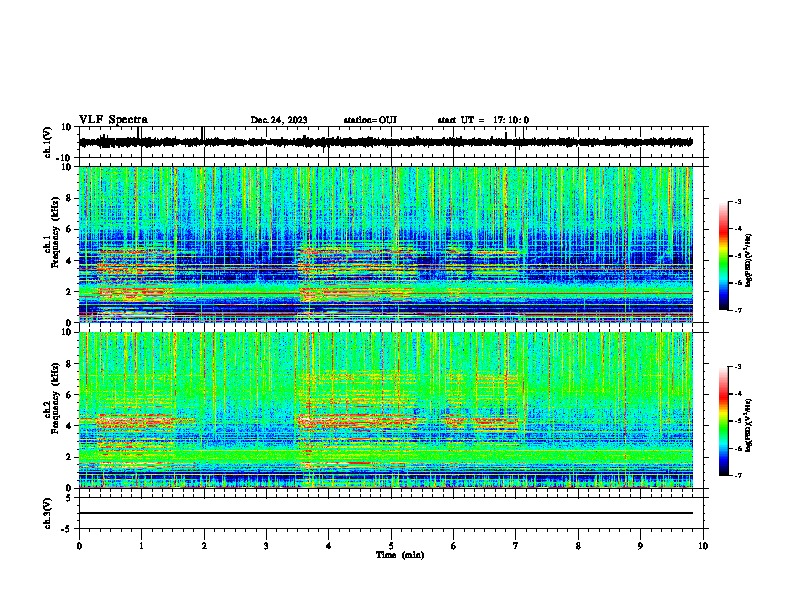This screenshot has width=792, height=612.
Task: Click the ch.1 spectrogram colorbar
Action: tap(724, 256)
